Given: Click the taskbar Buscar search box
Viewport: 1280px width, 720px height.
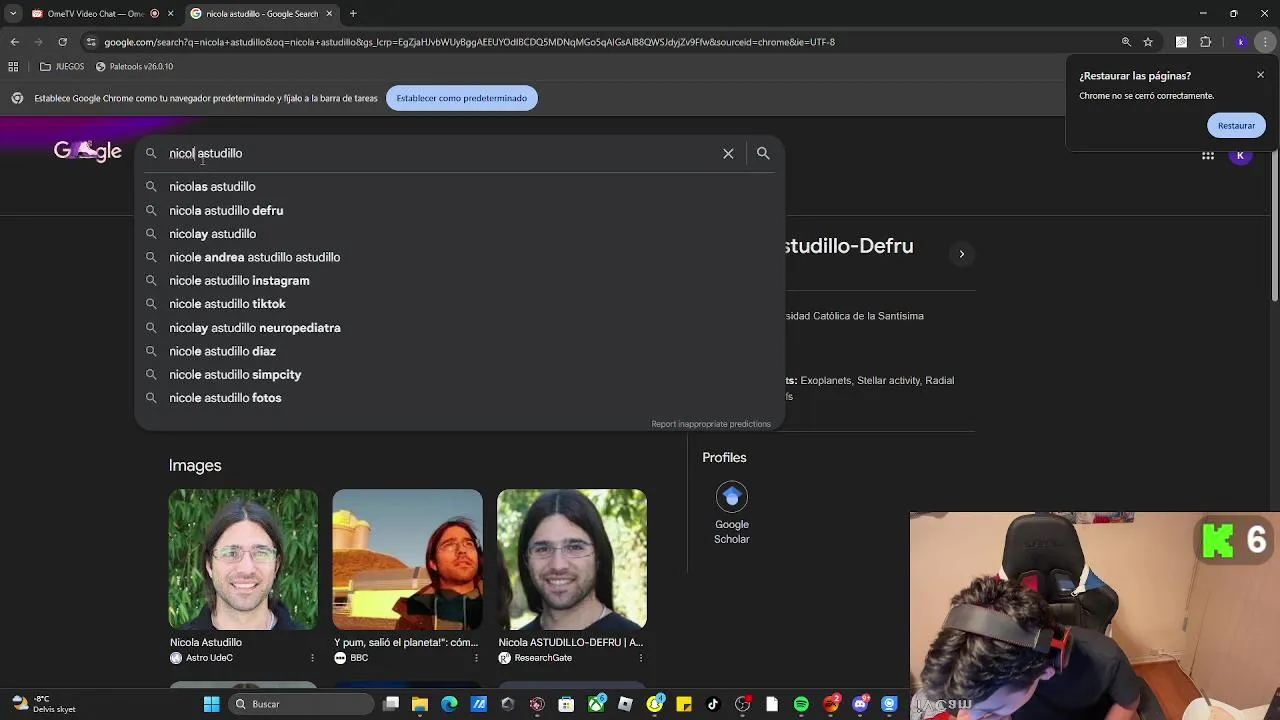Looking at the screenshot, I should (x=301, y=704).
